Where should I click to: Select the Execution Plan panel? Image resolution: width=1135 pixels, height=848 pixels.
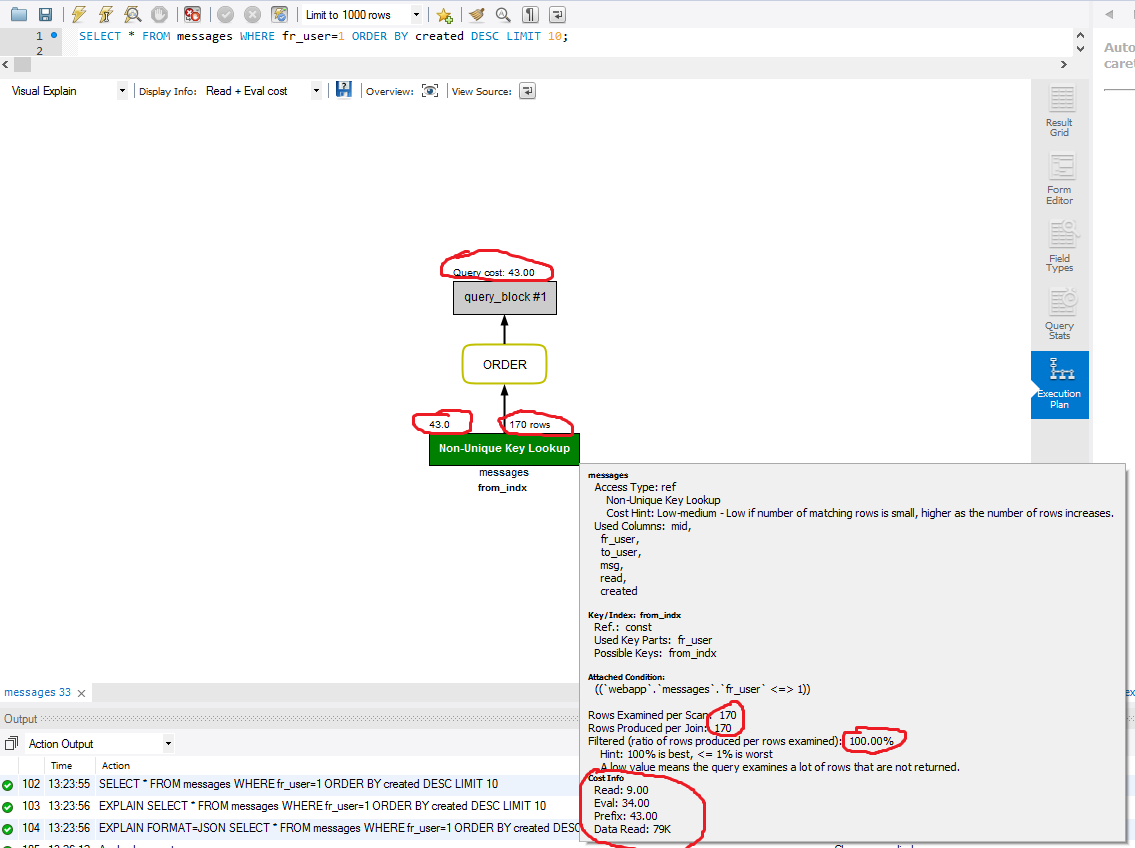1060,385
